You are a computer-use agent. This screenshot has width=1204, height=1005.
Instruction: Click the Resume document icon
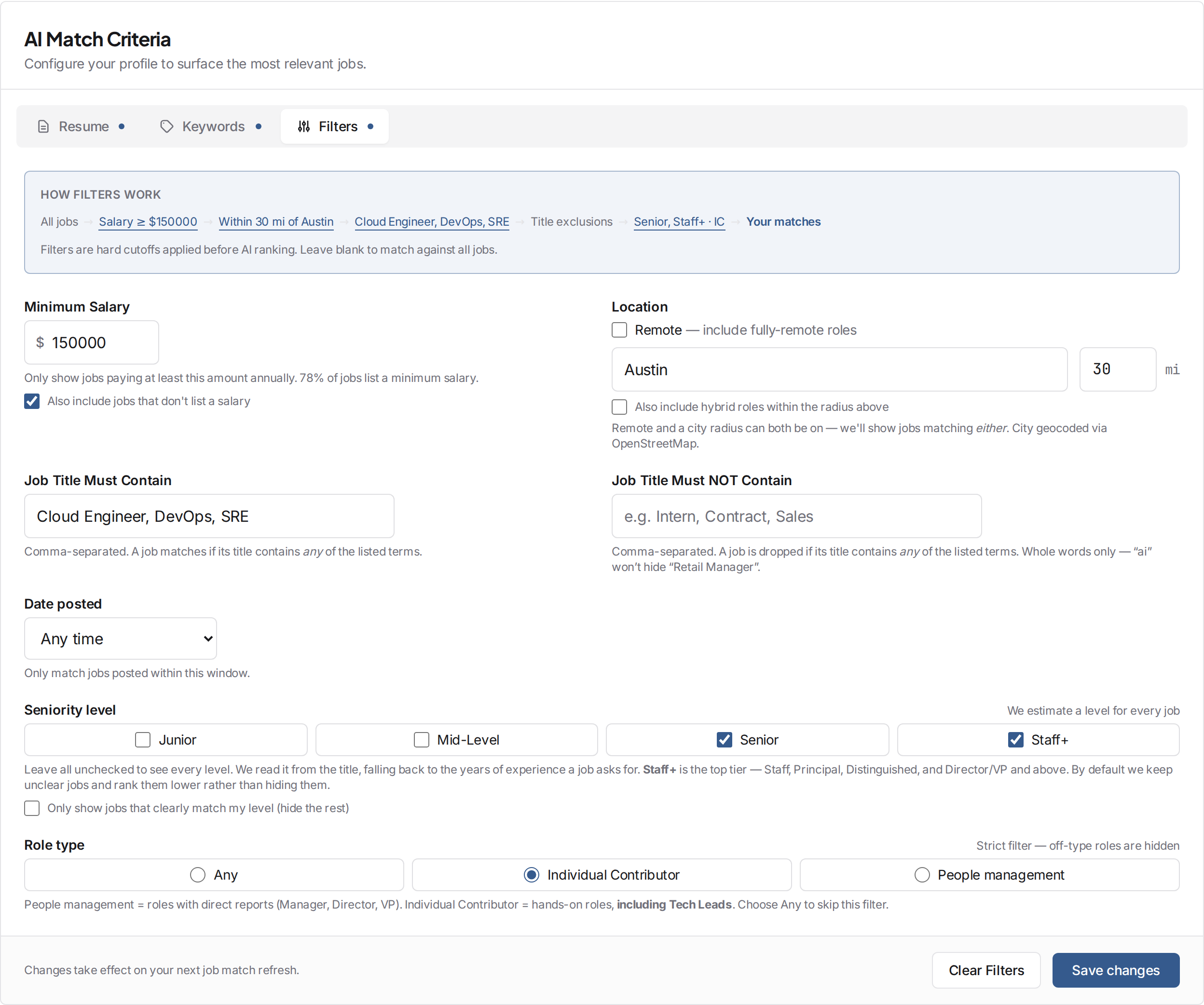(43, 126)
